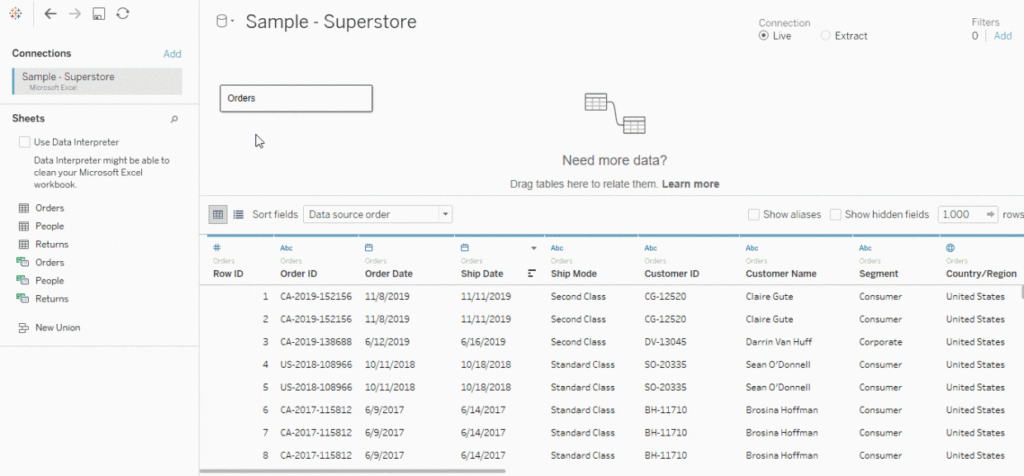This screenshot has height=476, width=1024.
Task: Enable the Use Data Interpreter checkbox
Action: [x=24, y=142]
